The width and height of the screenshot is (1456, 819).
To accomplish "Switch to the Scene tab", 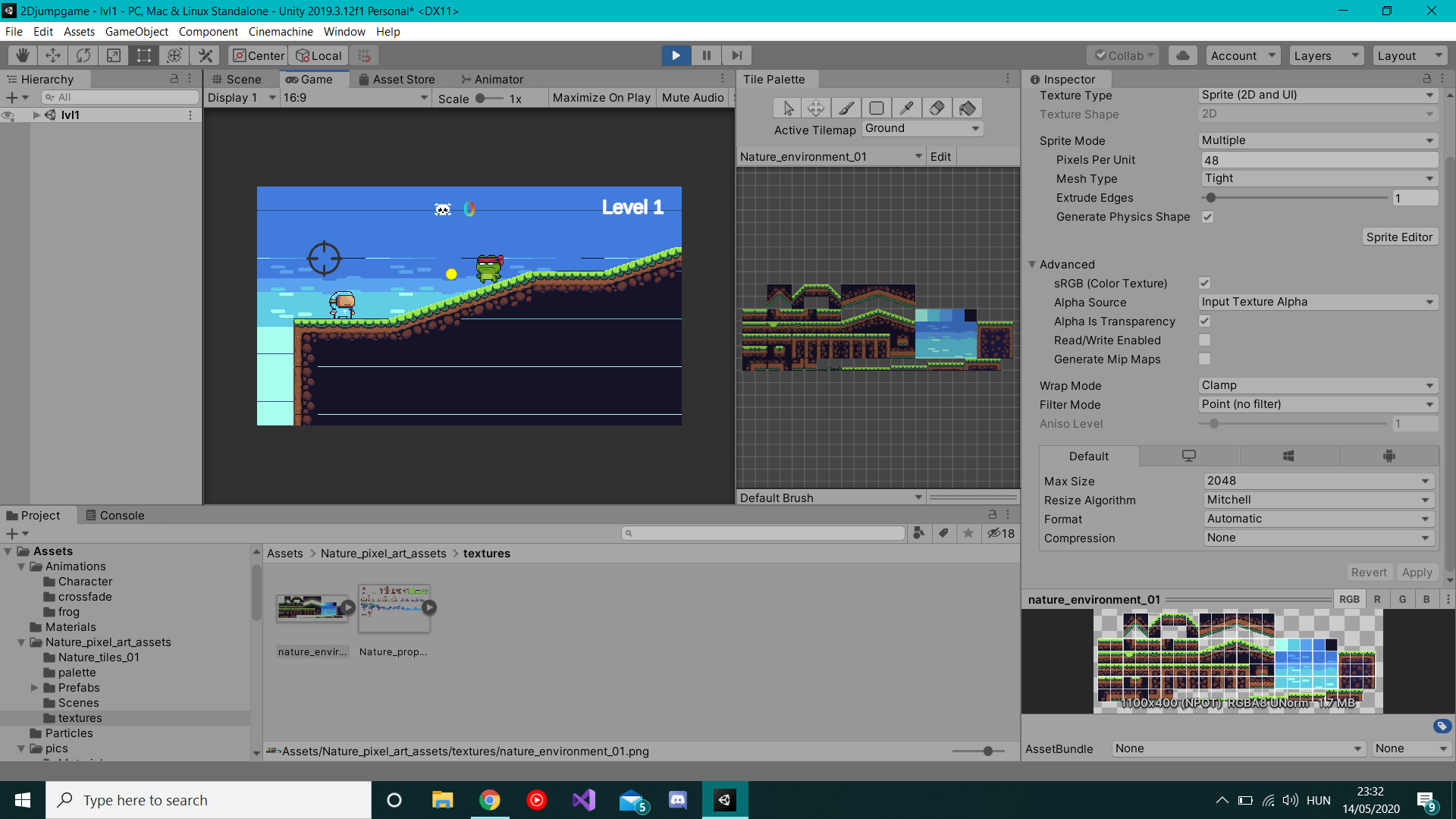I will click(x=236, y=80).
